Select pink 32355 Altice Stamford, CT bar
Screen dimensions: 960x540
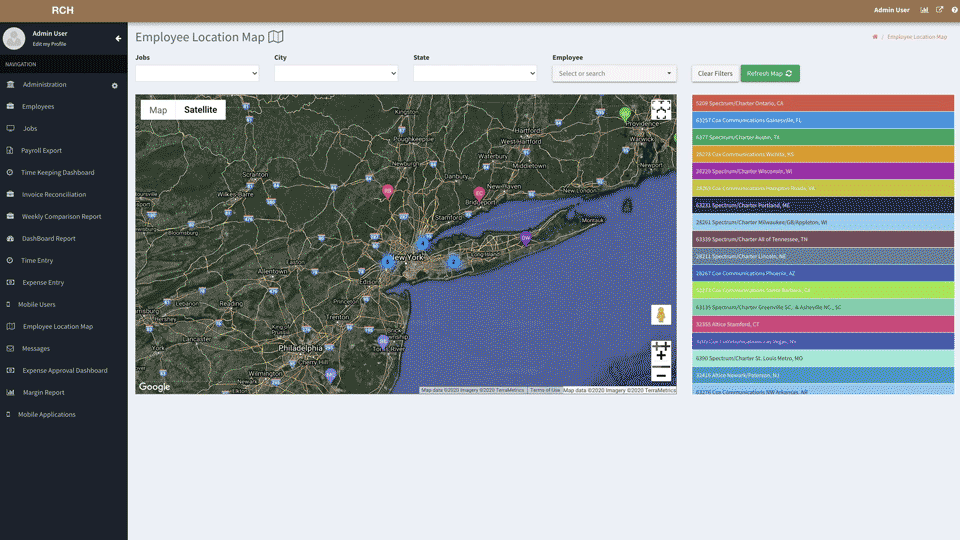[x=823, y=324]
